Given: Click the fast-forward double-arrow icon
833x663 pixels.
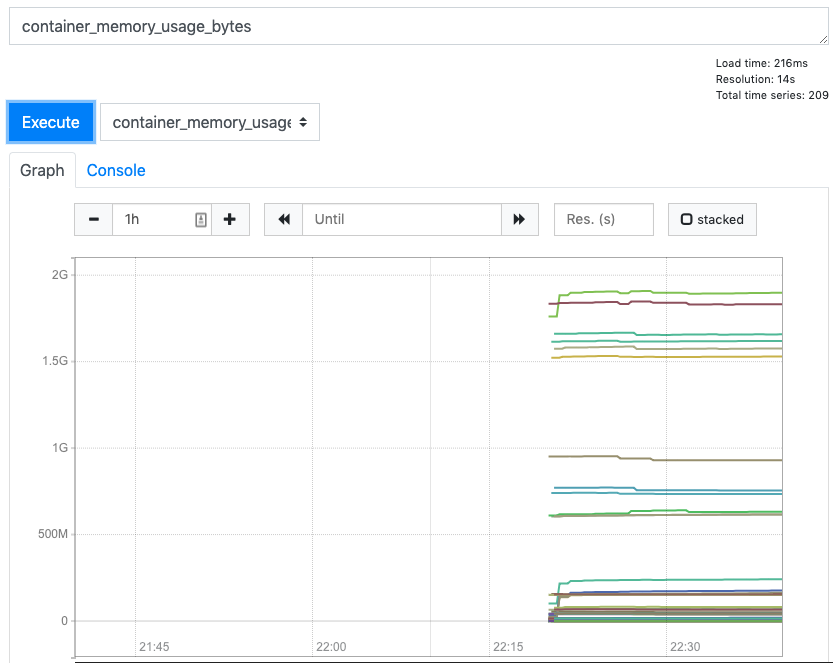Looking at the screenshot, I should [x=521, y=219].
